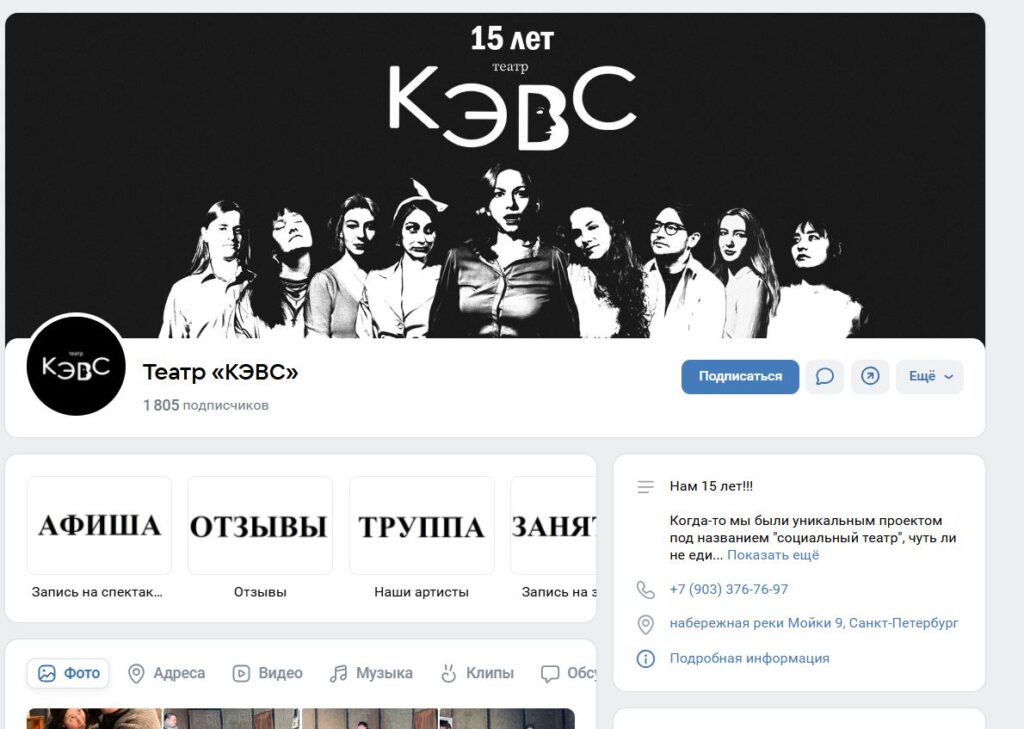
Task: Open the ОТЗЫВЫ menu card
Action: click(x=260, y=526)
